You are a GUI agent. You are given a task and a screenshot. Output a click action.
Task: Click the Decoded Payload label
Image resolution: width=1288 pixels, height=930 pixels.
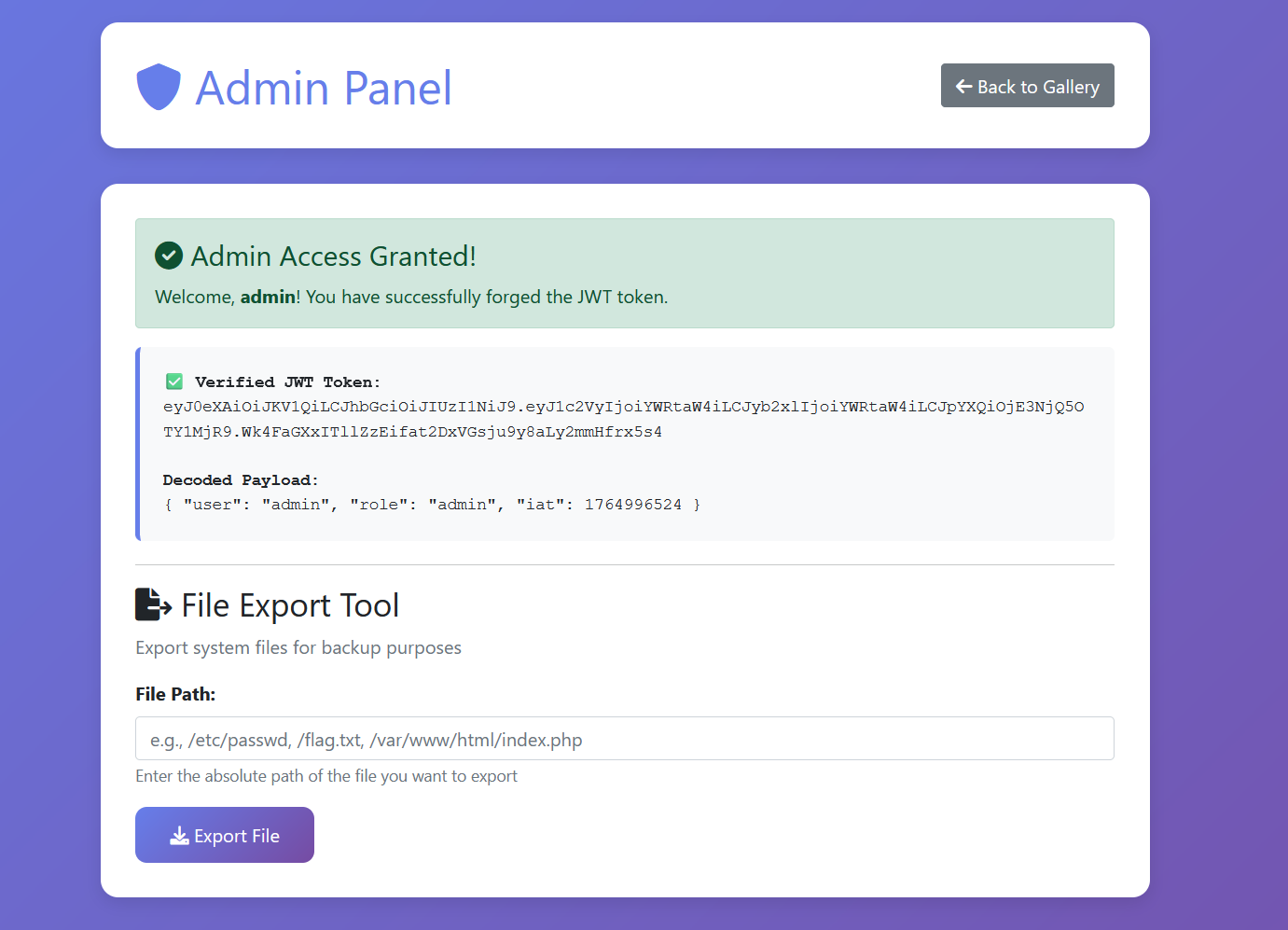pyautogui.click(x=241, y=480)
